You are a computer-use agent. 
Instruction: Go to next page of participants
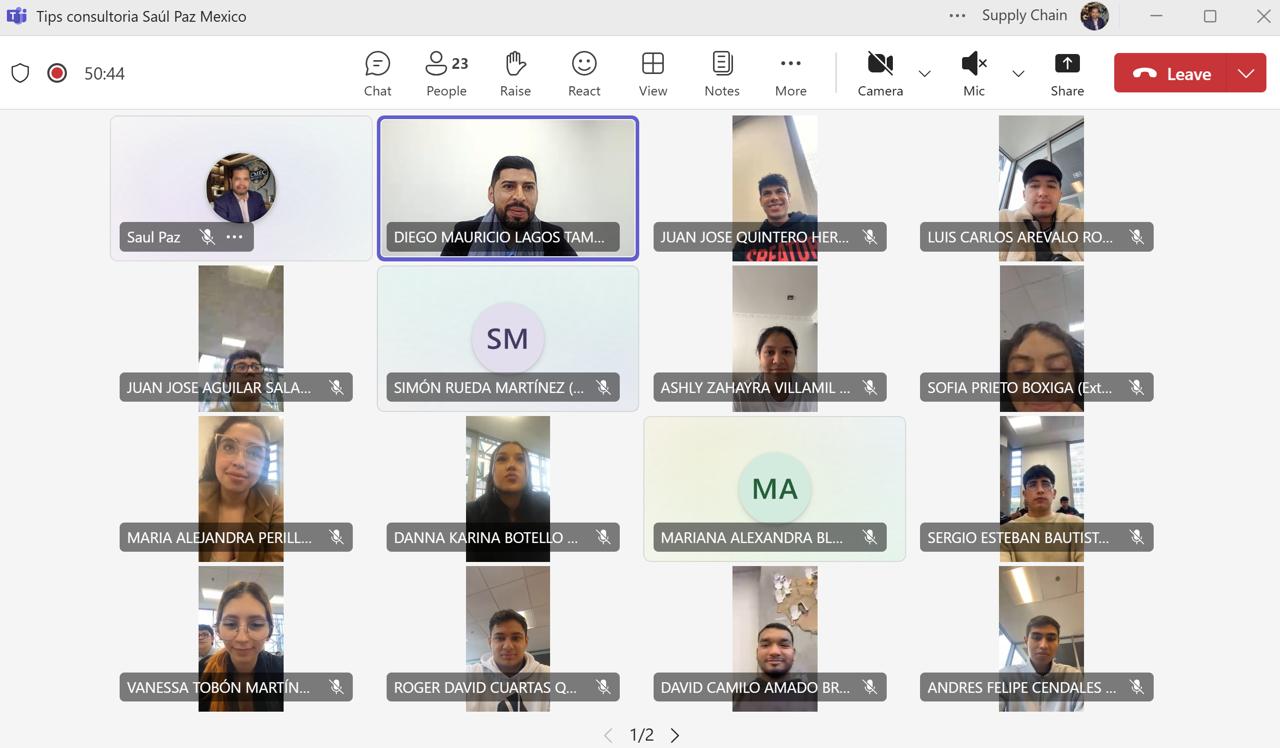[x=675, y=735]
